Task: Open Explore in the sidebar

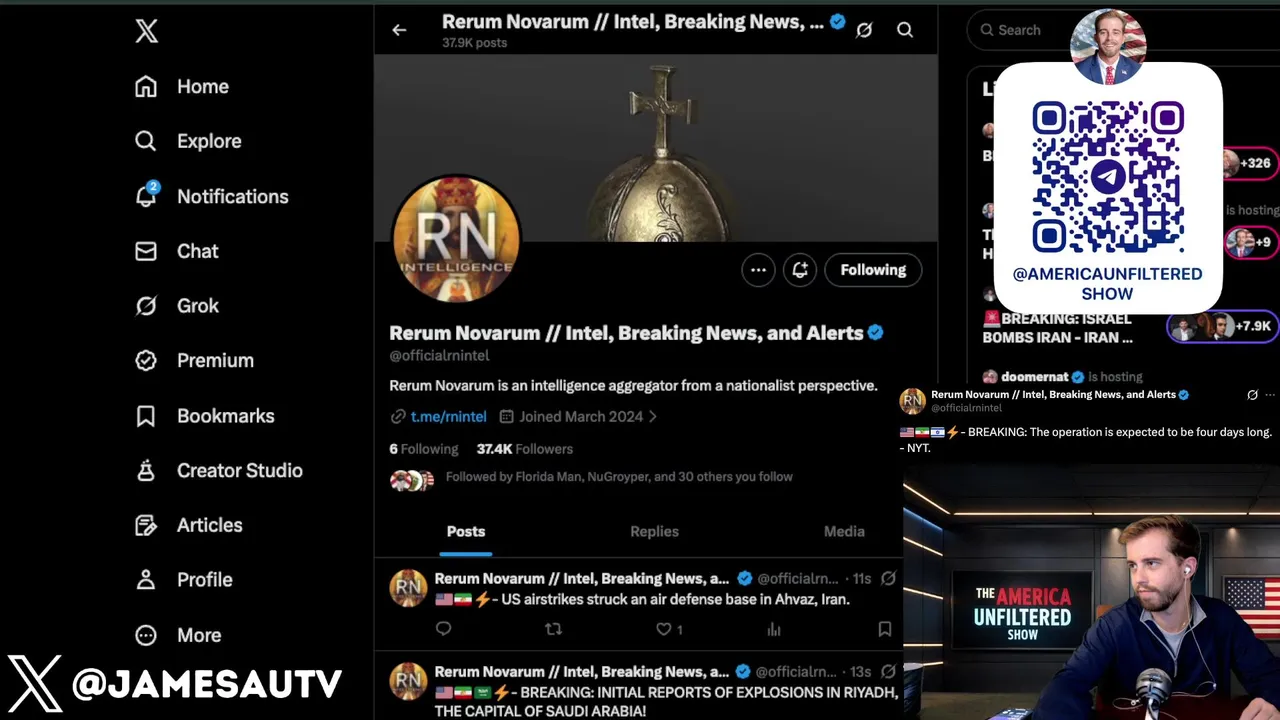Action: point(188,141)
